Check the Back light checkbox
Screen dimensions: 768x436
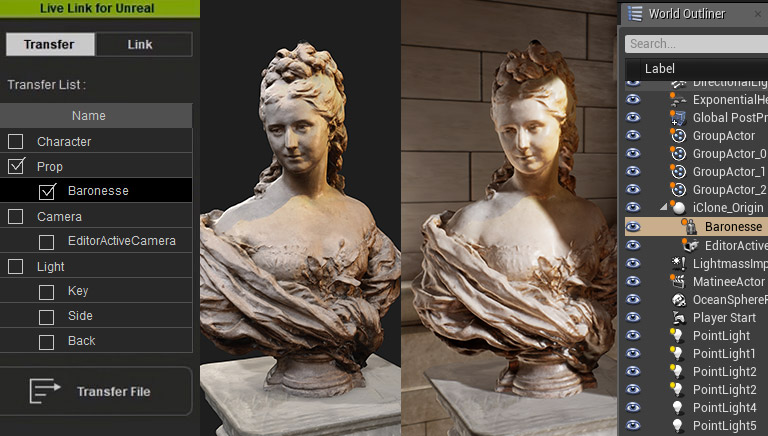click(47, 342)
